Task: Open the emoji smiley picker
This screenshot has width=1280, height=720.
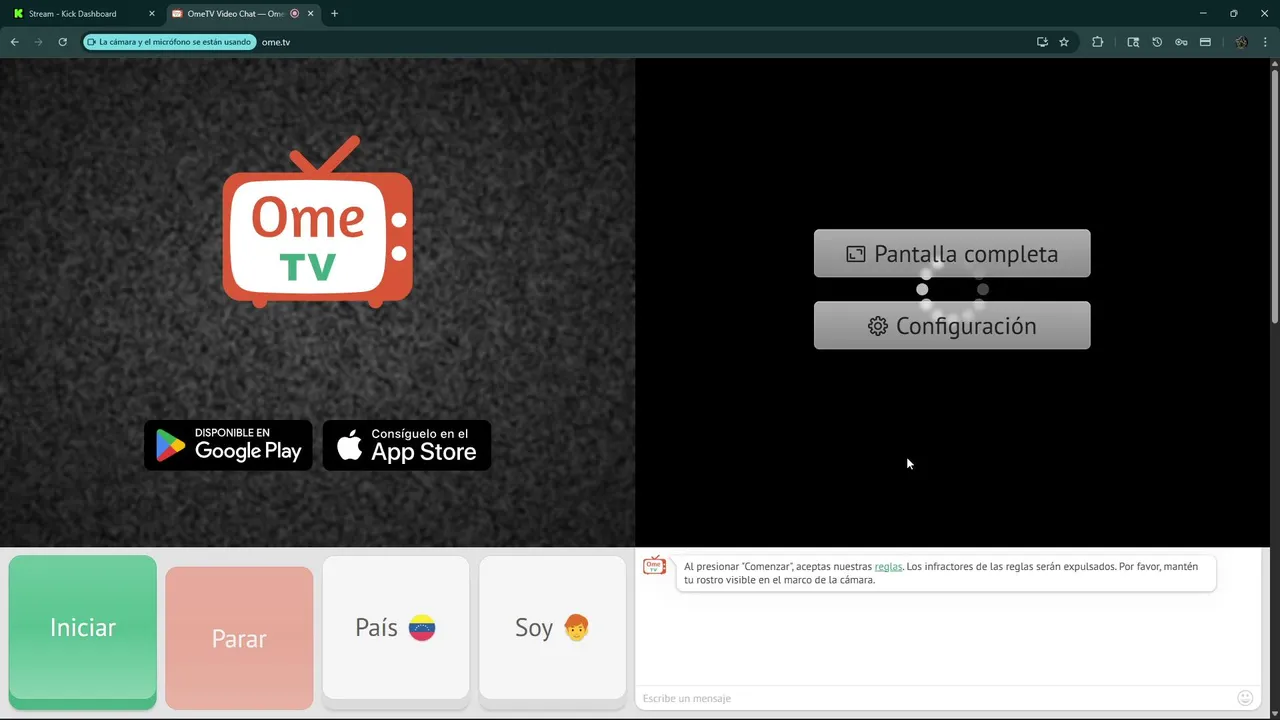Action: tap(1245, 698)
